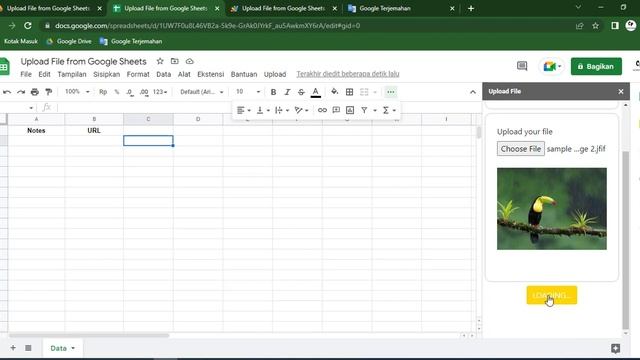
Task: Open the font size 10 dropdown
Action: point(248,92)
